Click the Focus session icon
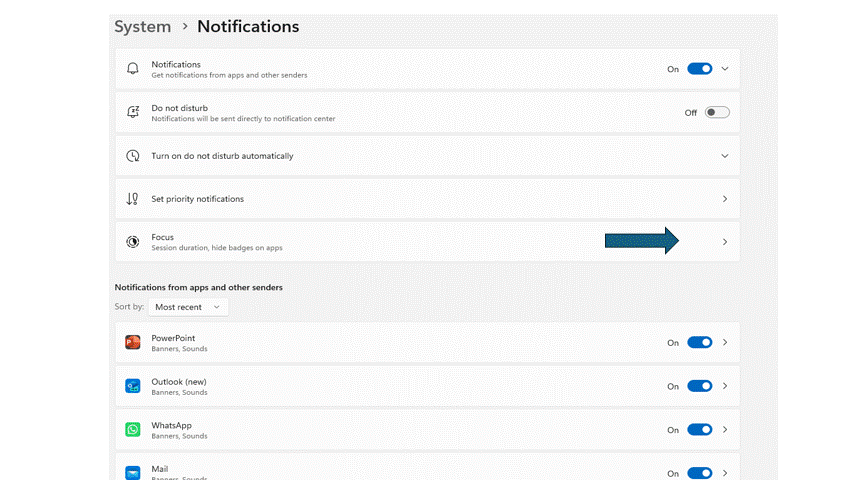 pyautogui.click(x=133, y=242)
